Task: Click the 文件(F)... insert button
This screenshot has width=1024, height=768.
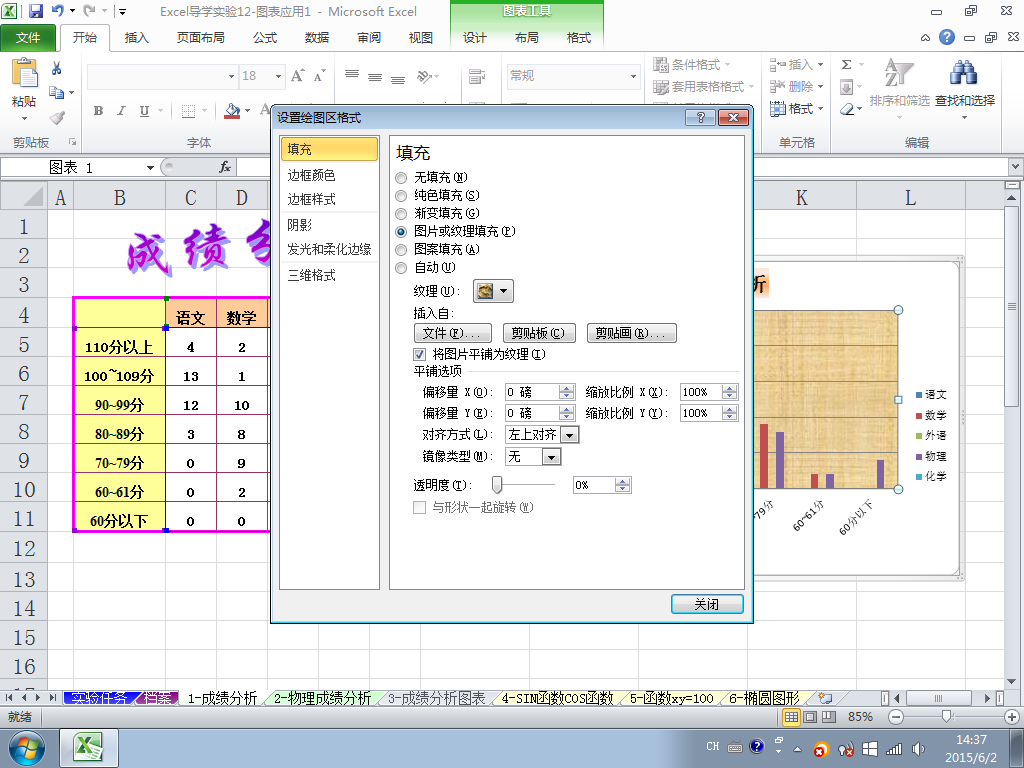Action: [x=453, y=333]
